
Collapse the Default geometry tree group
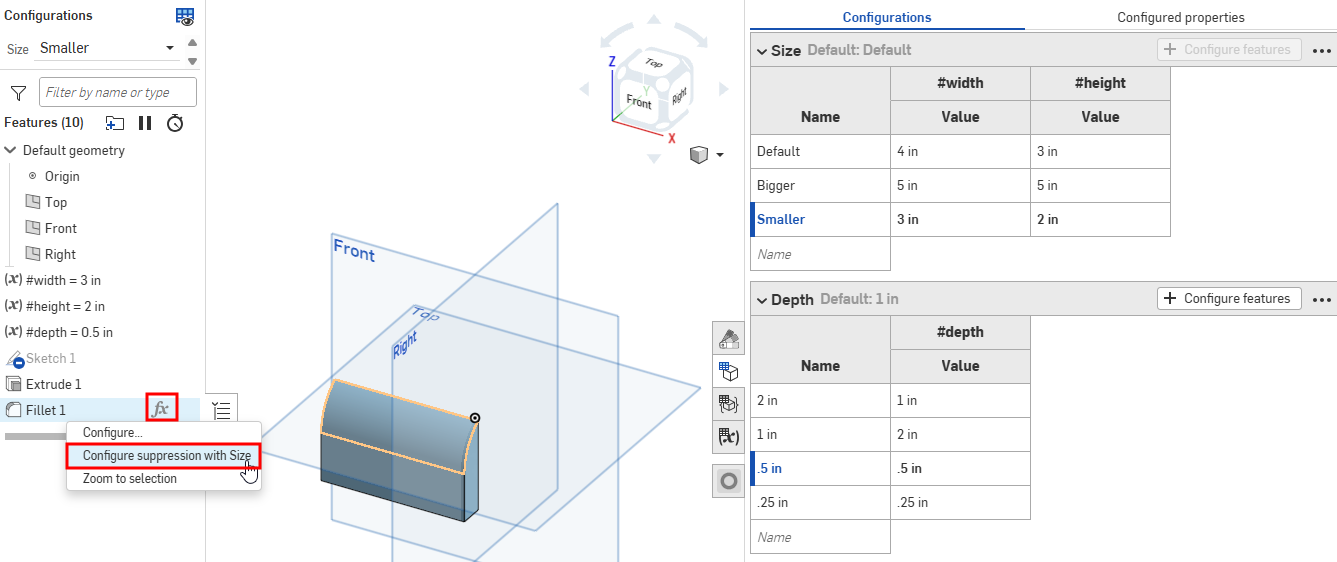coord(11,150)
